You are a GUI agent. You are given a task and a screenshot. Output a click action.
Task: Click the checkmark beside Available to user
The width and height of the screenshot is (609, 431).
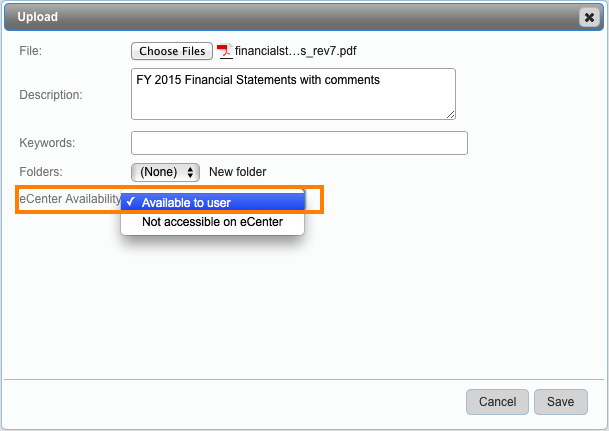[132, 202]
